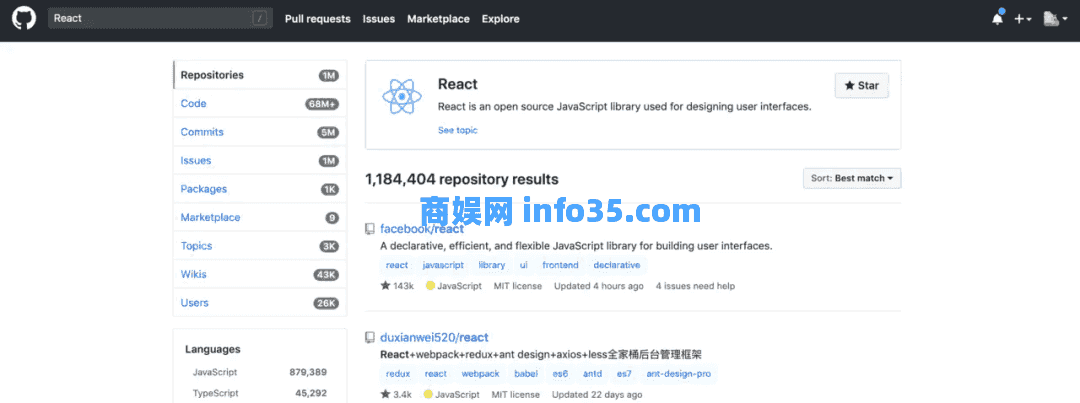Open facebook/react repository
The image size is (1080, 403).
422,229
